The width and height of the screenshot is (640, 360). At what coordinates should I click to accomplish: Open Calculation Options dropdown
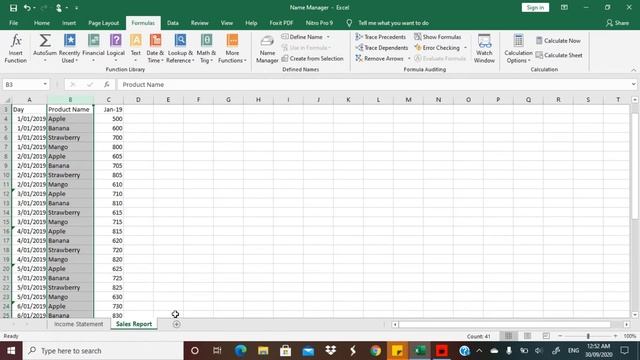pyautogui.click(x=518, y=49)
